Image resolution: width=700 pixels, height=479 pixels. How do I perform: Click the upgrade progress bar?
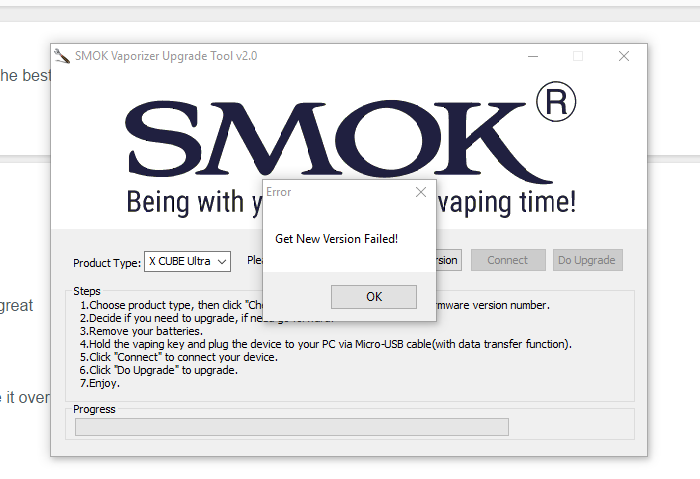click(292, 427)
